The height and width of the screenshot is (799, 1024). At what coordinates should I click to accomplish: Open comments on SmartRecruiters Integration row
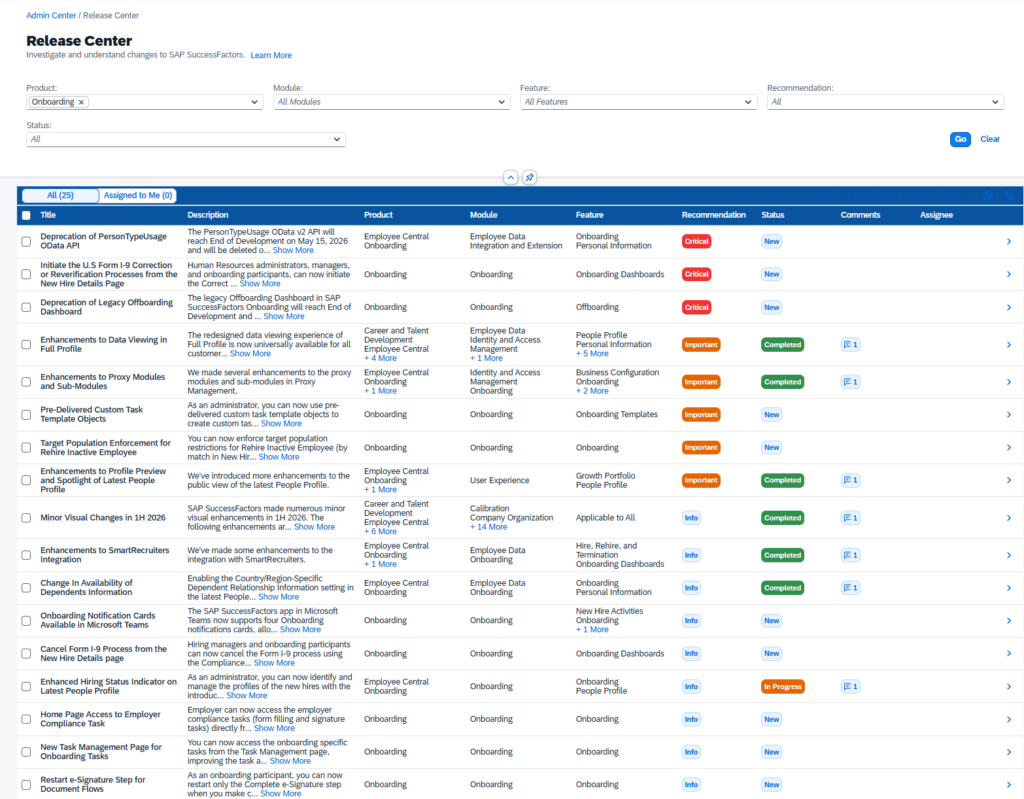pyautogui.click(x=850, y=555)
